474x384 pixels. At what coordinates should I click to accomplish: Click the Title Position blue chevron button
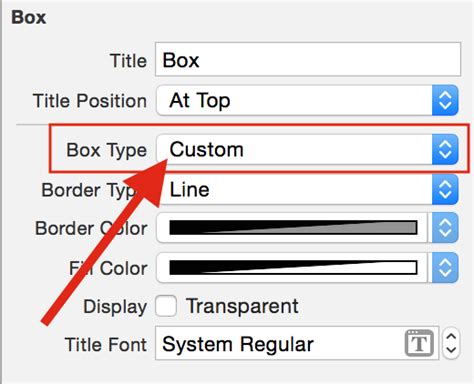click(x=445, y=100)
